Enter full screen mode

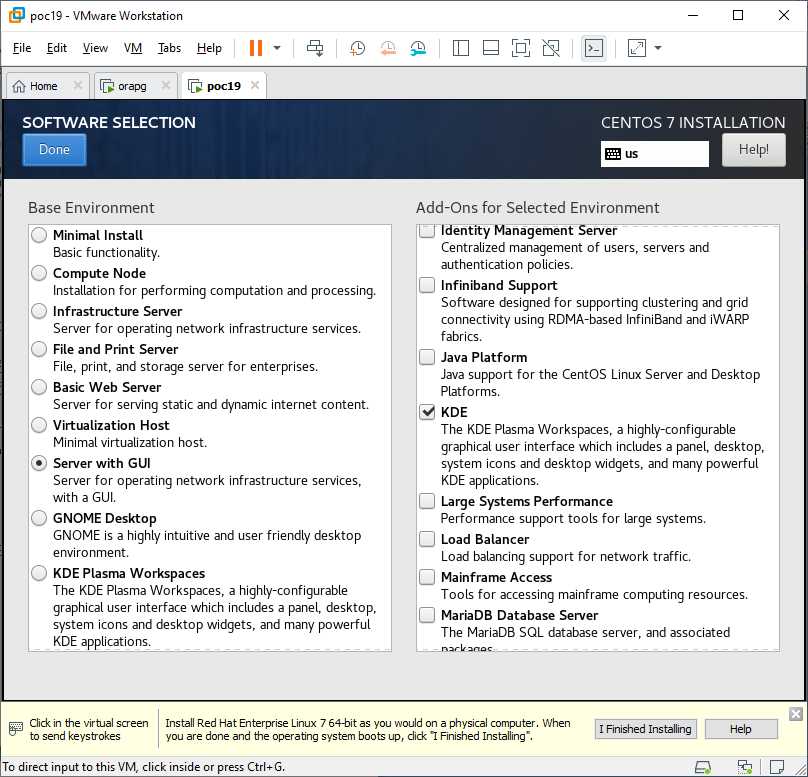521,48
